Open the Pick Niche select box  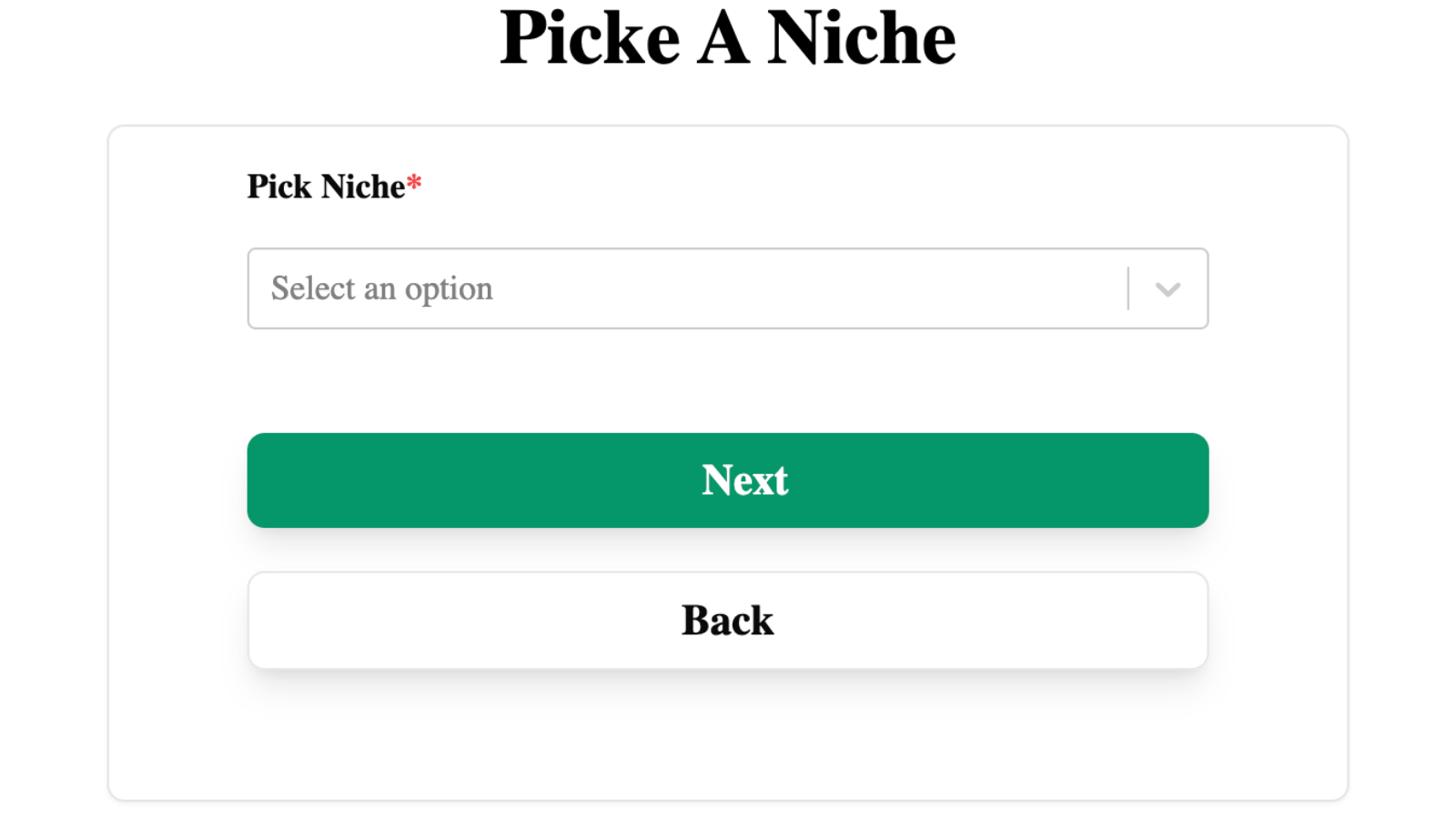tap(728, 288)
